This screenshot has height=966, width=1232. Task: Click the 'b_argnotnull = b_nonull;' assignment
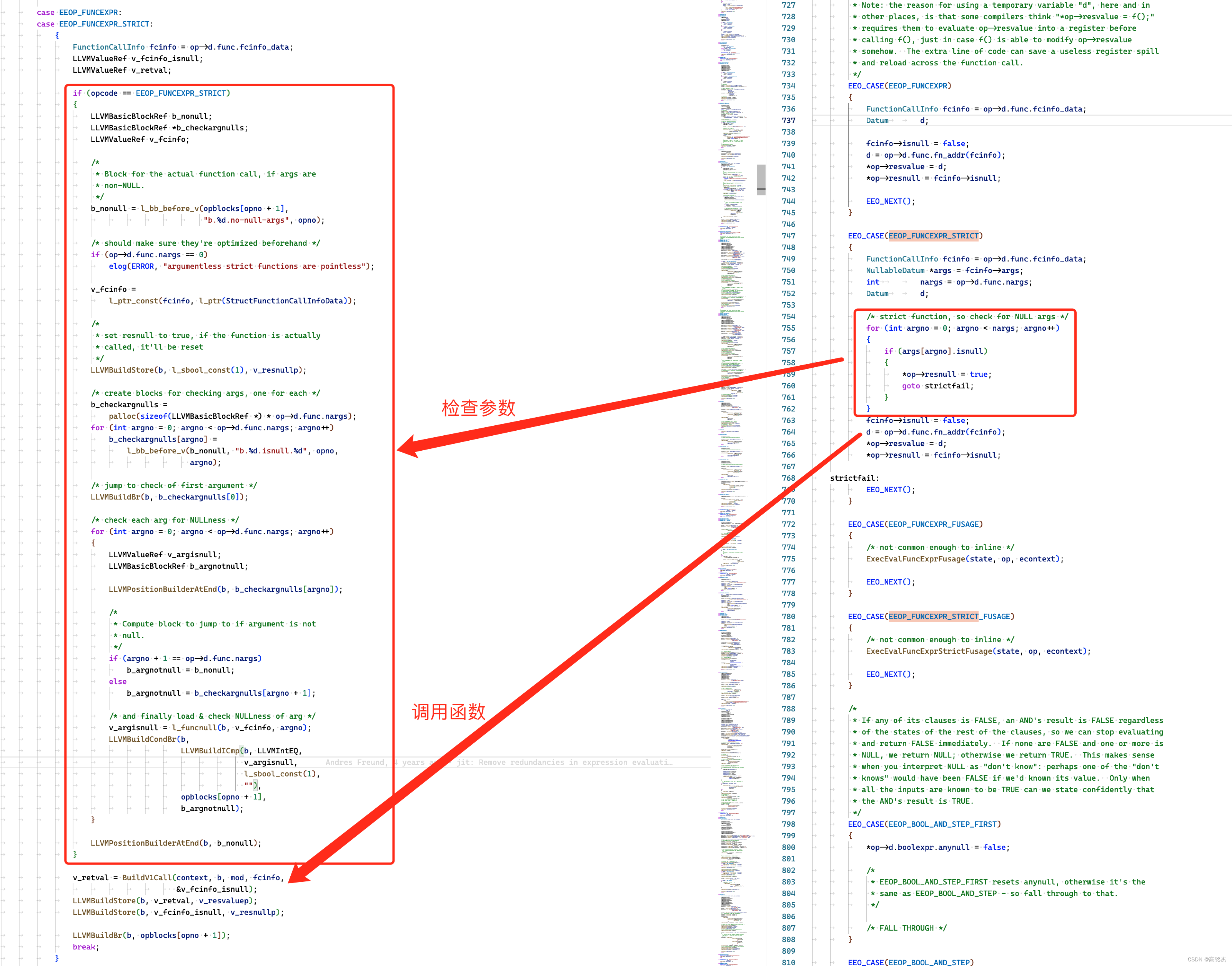pyautogui.click(x=180, y=670)
